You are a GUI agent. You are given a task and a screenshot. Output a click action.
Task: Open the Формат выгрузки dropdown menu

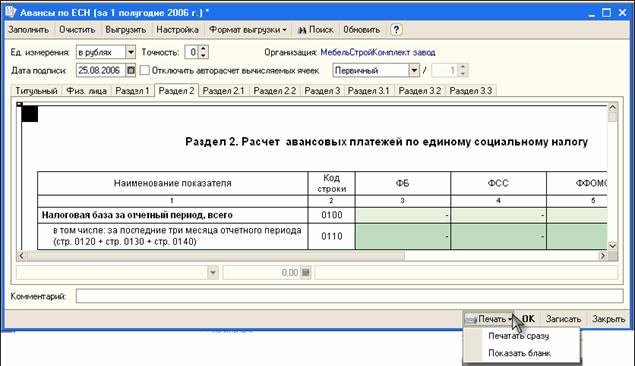[247, 30]
